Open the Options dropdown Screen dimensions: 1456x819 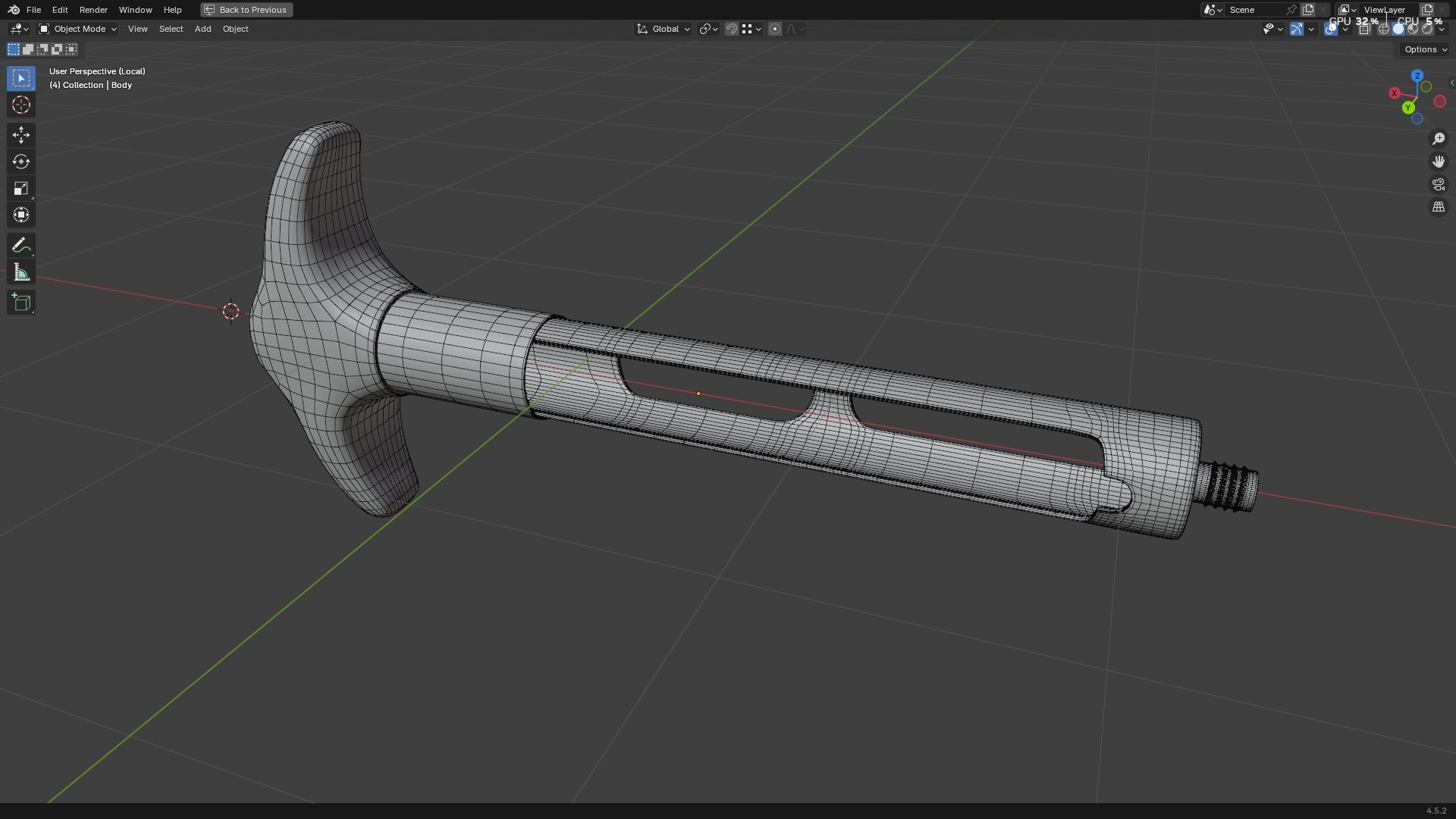tap(1425, 49)
